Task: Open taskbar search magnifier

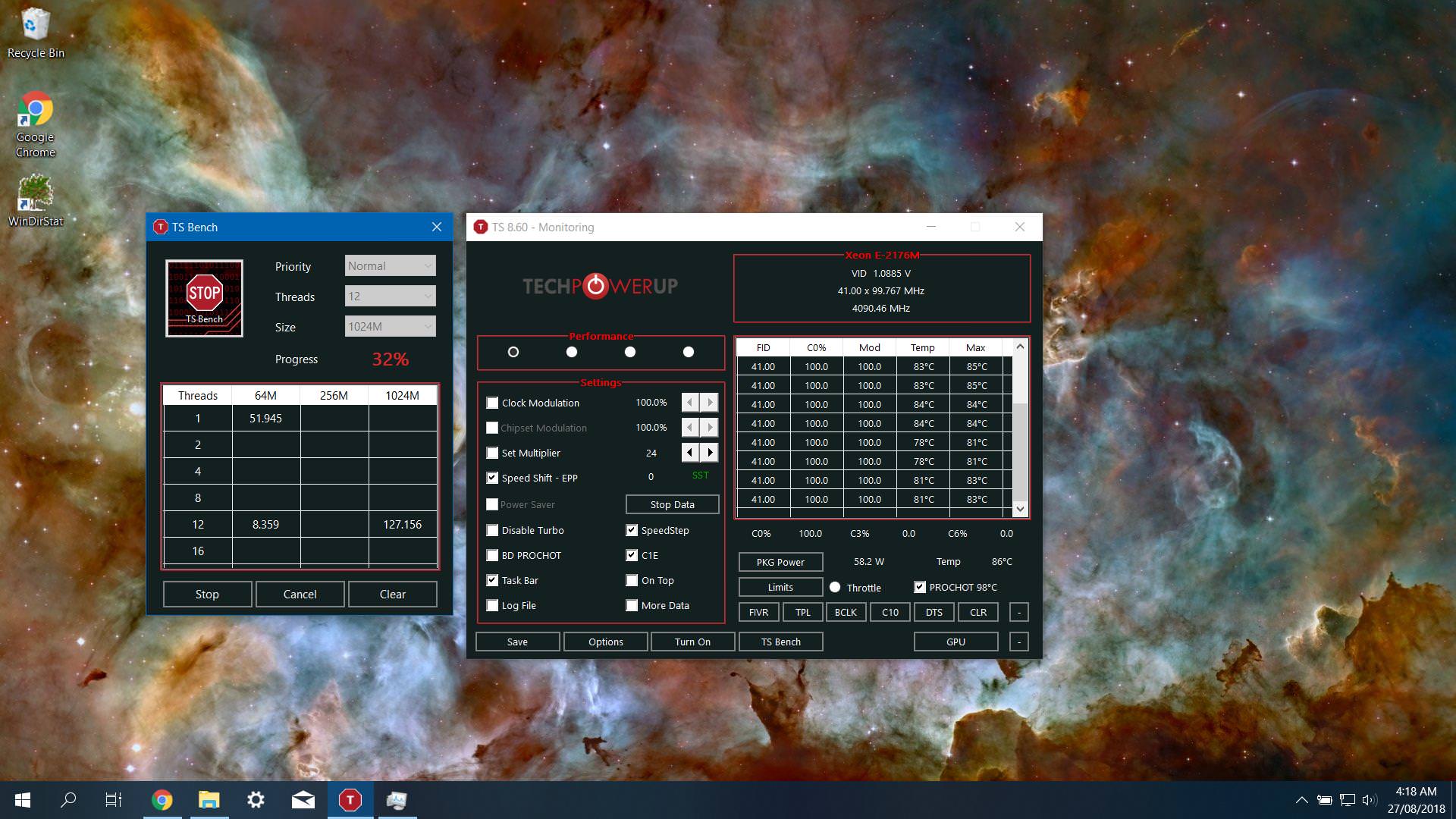Action: point(68,800)
